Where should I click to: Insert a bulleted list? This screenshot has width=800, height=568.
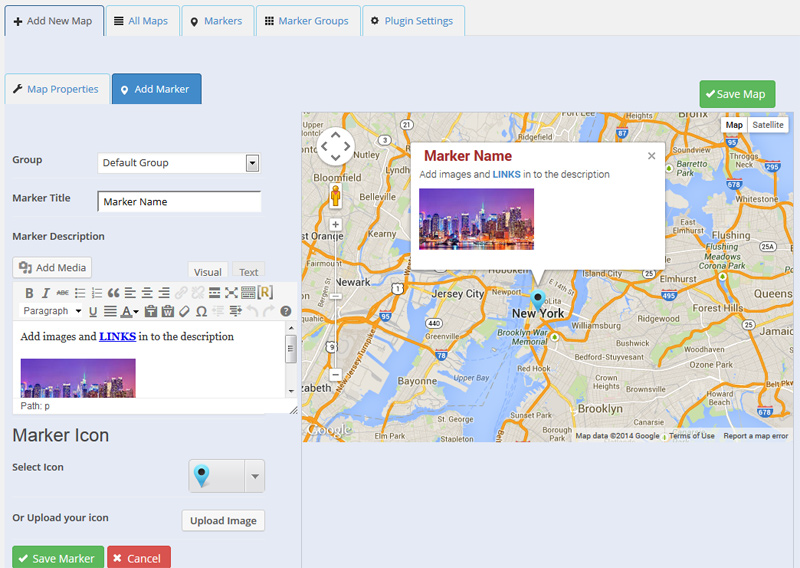80,293
